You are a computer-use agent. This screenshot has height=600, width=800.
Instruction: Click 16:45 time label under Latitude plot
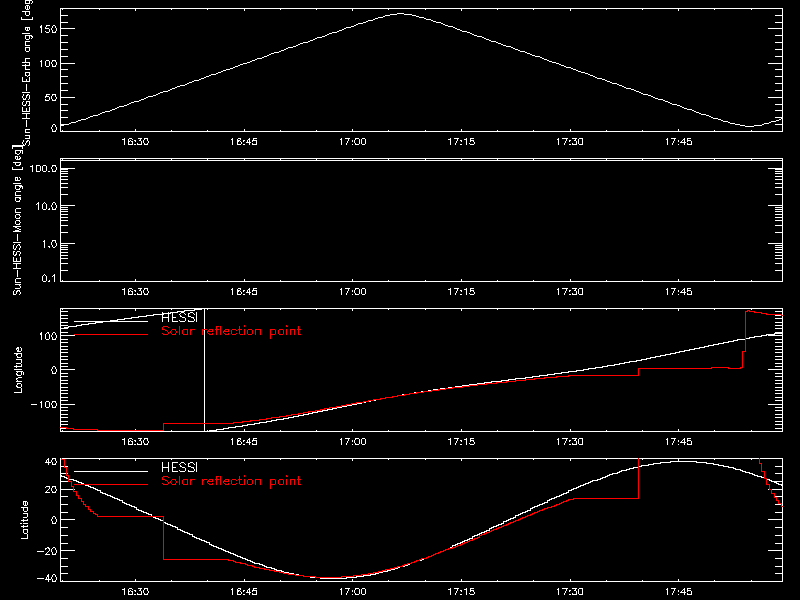[x=244, y=591]
